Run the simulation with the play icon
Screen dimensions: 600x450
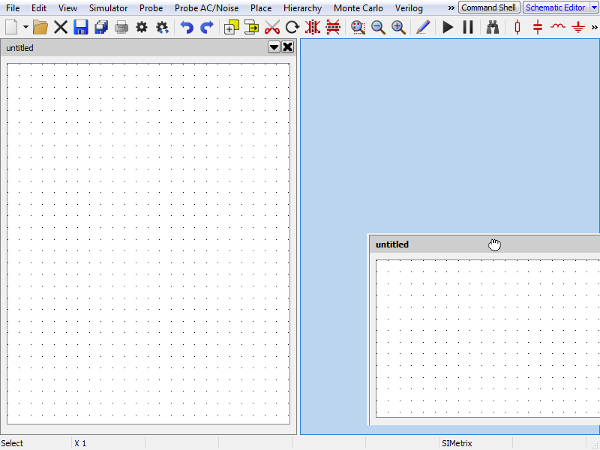point(448,28)
